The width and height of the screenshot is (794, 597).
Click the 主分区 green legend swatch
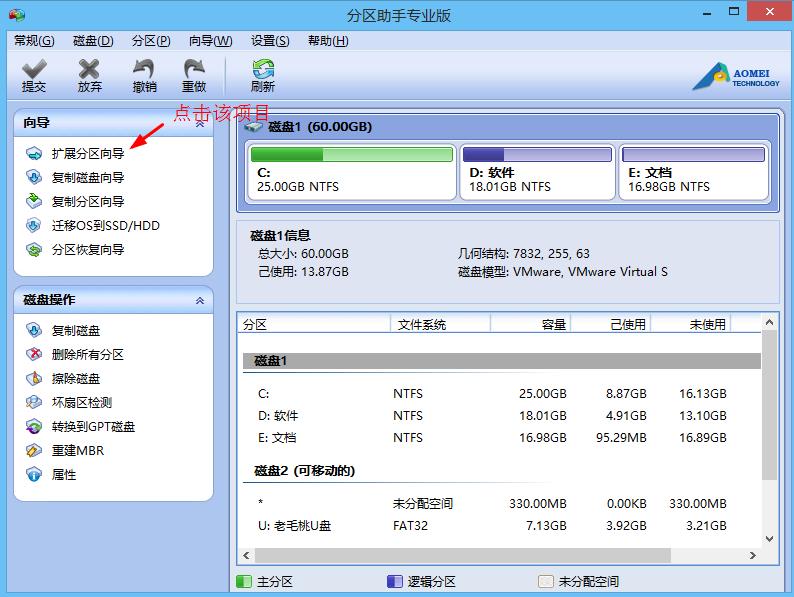244,581
